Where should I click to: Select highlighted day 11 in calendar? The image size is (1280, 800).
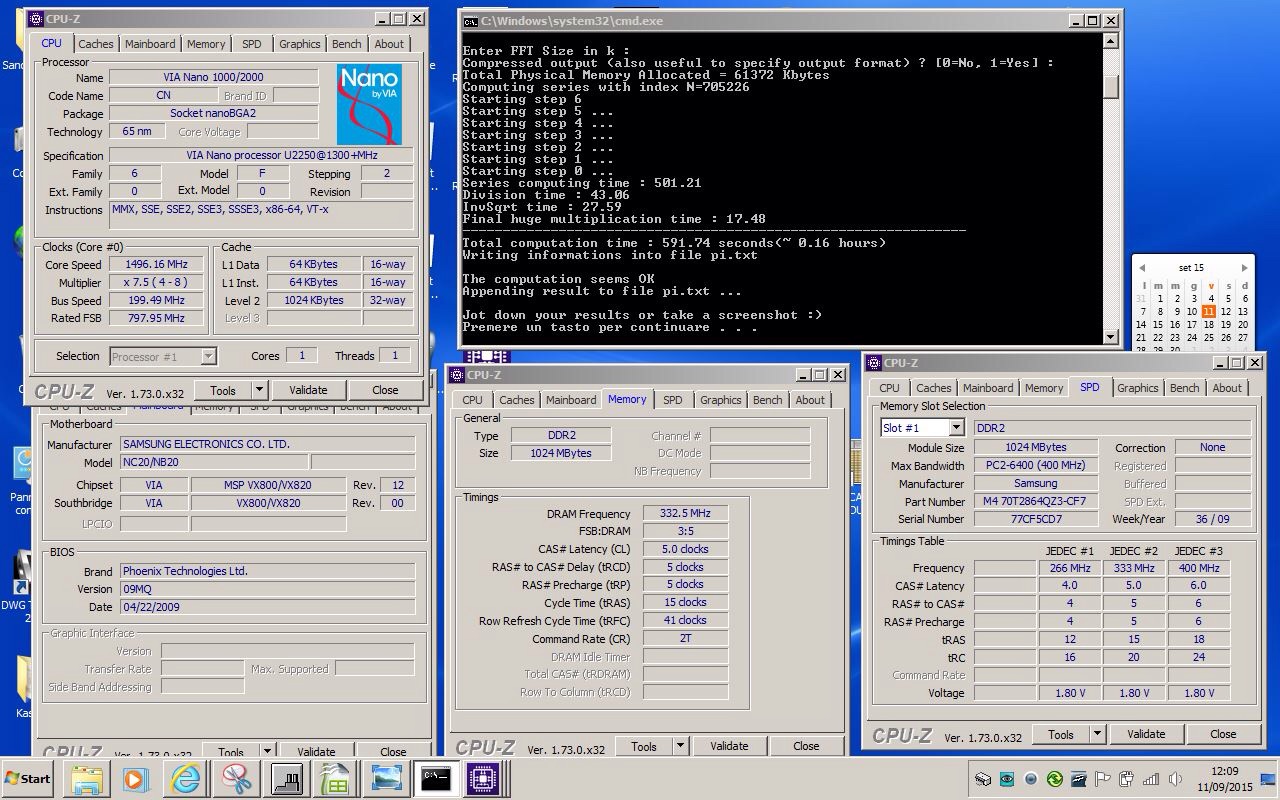[x=1208, y=311]
